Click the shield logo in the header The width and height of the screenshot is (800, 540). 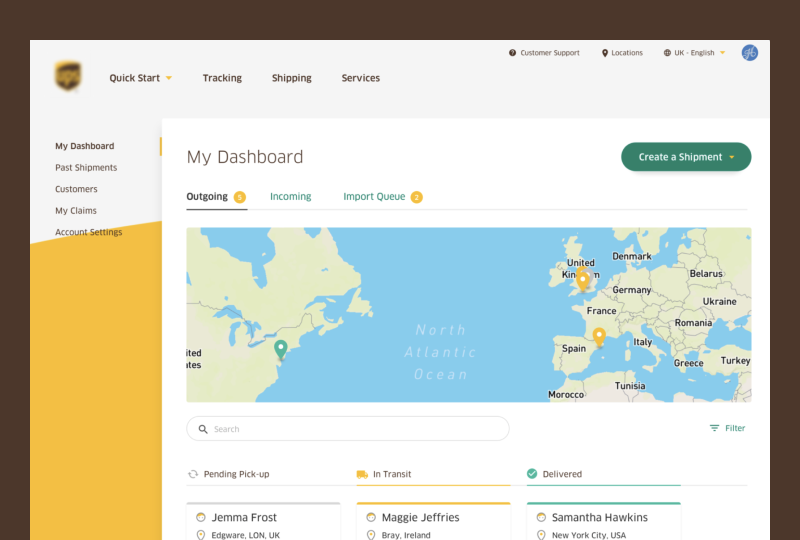coord(68,76)
